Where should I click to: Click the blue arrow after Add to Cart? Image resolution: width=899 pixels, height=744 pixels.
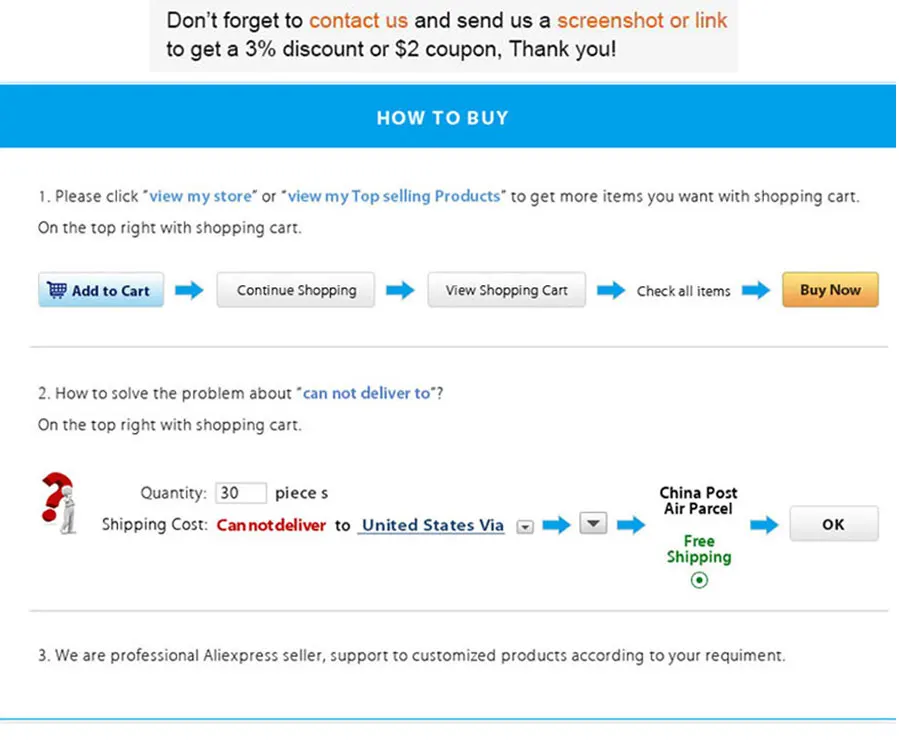pyautogui.click(x=189, y=290)
